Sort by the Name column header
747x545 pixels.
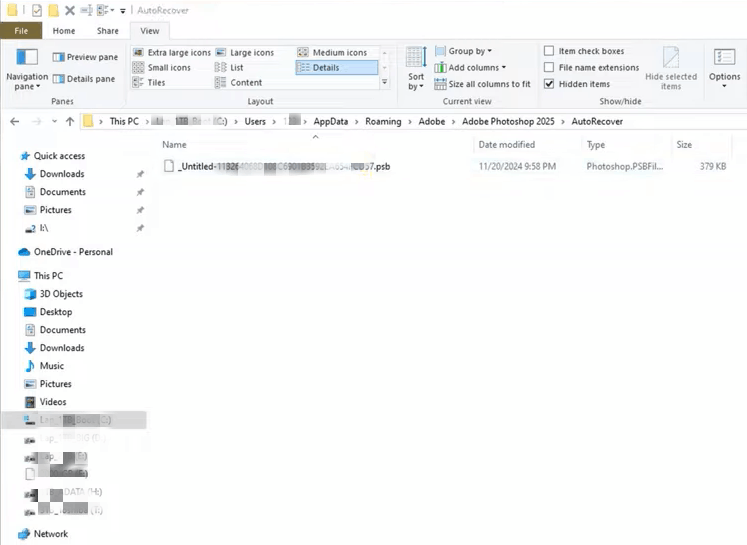click(x=174, y=145)
